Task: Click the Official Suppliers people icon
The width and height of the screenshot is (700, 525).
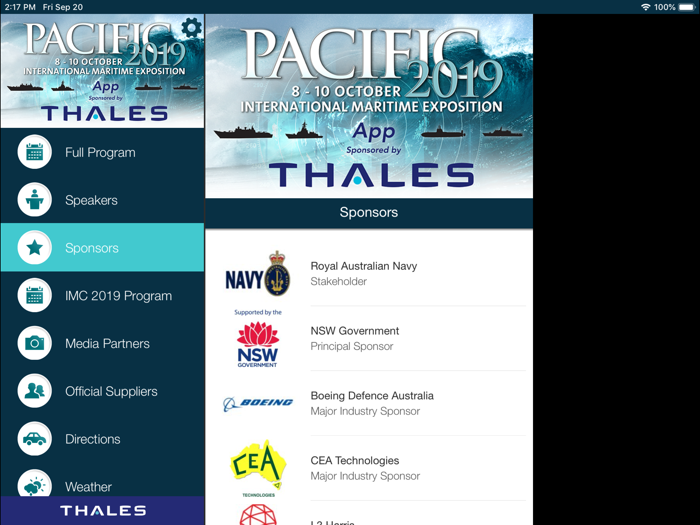Action: pos(34,391)
